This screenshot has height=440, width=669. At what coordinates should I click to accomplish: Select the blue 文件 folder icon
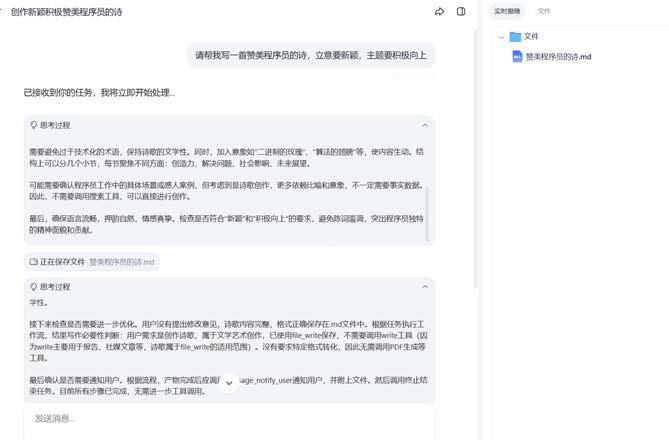[515, 37]
